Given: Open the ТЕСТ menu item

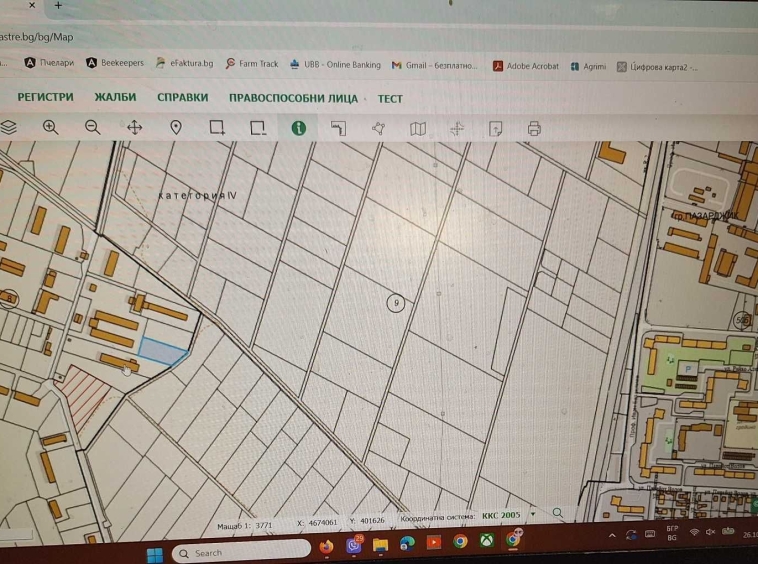Looking at the screenshot, I should [390, 99].
